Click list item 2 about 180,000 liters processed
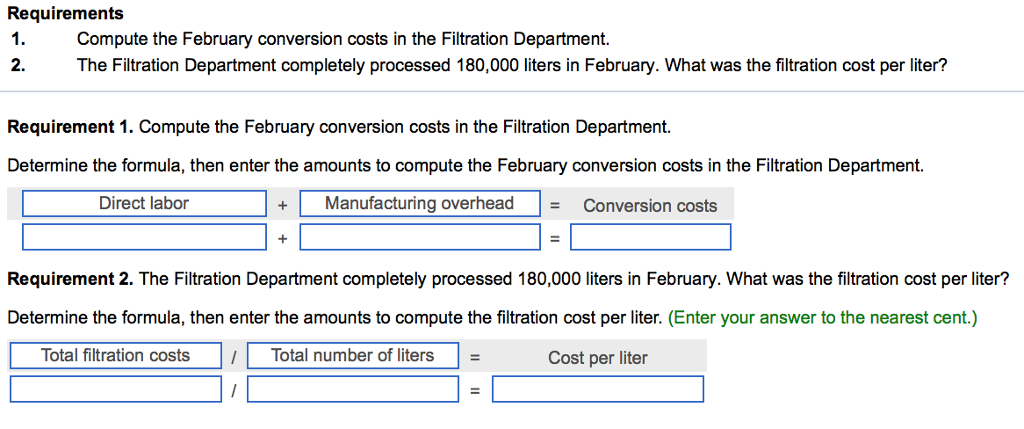This screenshot has height=429, width=1024. 511,66
